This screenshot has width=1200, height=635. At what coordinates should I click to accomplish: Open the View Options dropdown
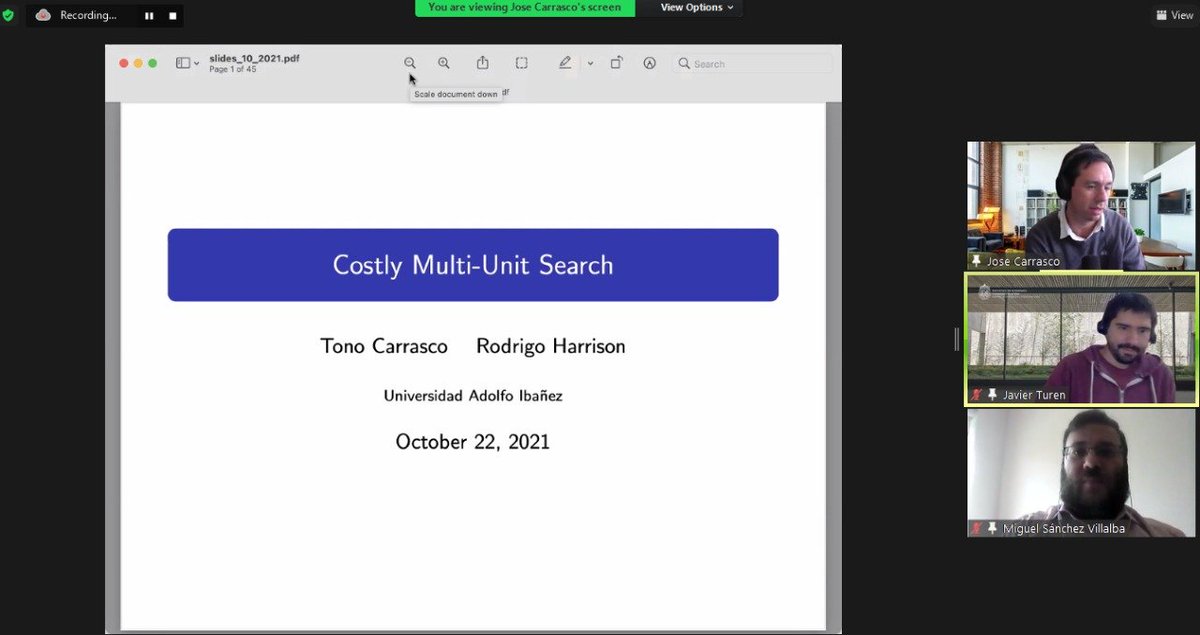tap(696, 7)
